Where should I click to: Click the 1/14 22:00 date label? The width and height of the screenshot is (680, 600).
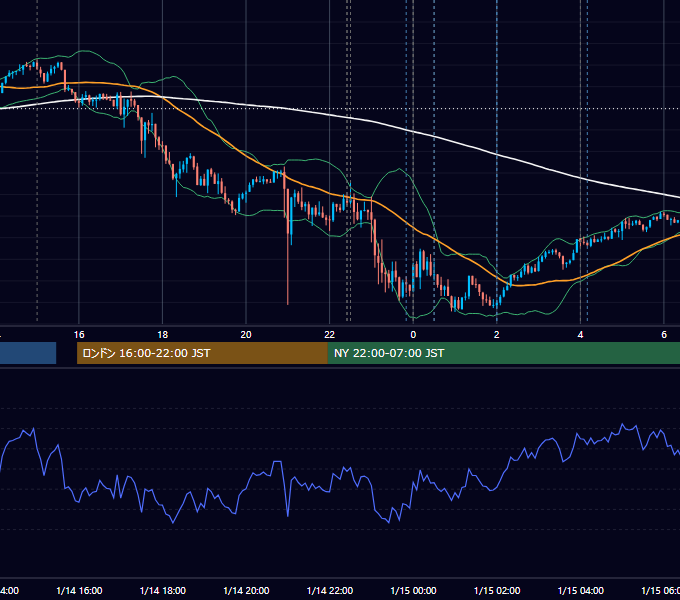pyautogui.click(x=330, y=591)
